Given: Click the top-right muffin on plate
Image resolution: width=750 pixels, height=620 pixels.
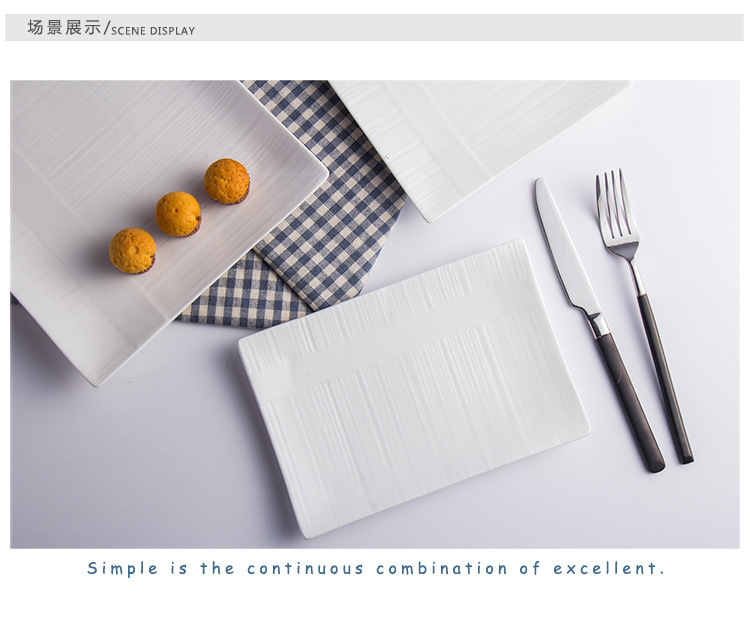Looking at the screenshot, I should coord(227,181).
